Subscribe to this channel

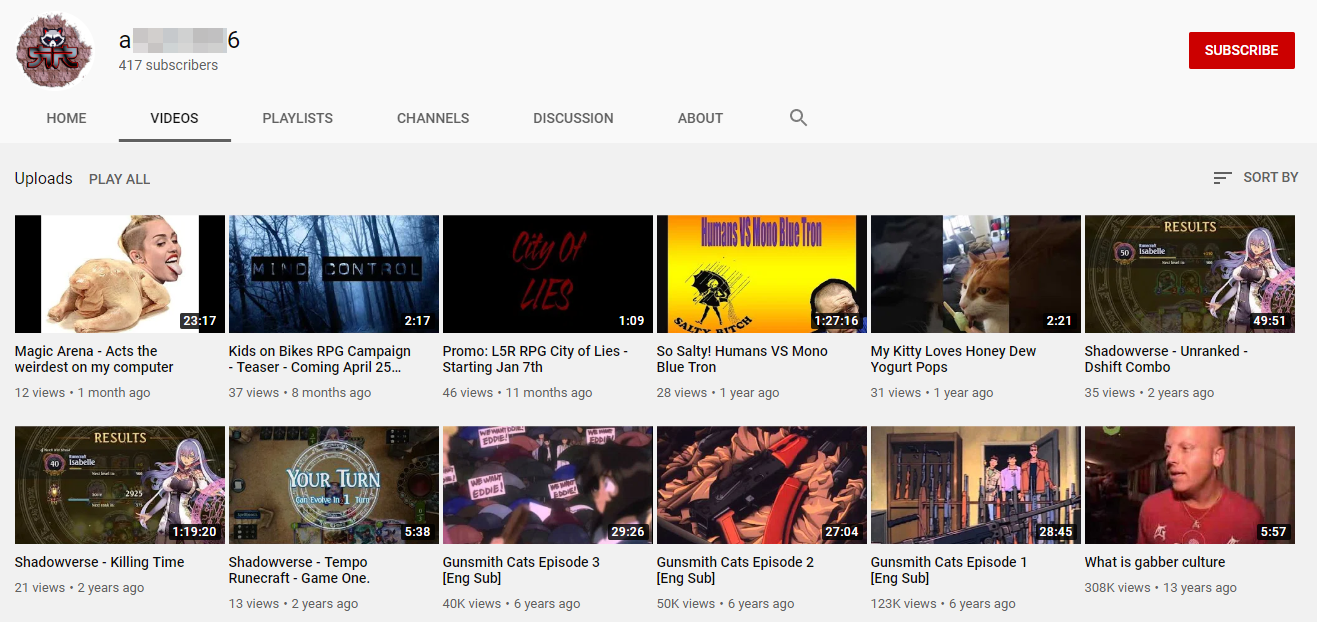(1241, 50)
